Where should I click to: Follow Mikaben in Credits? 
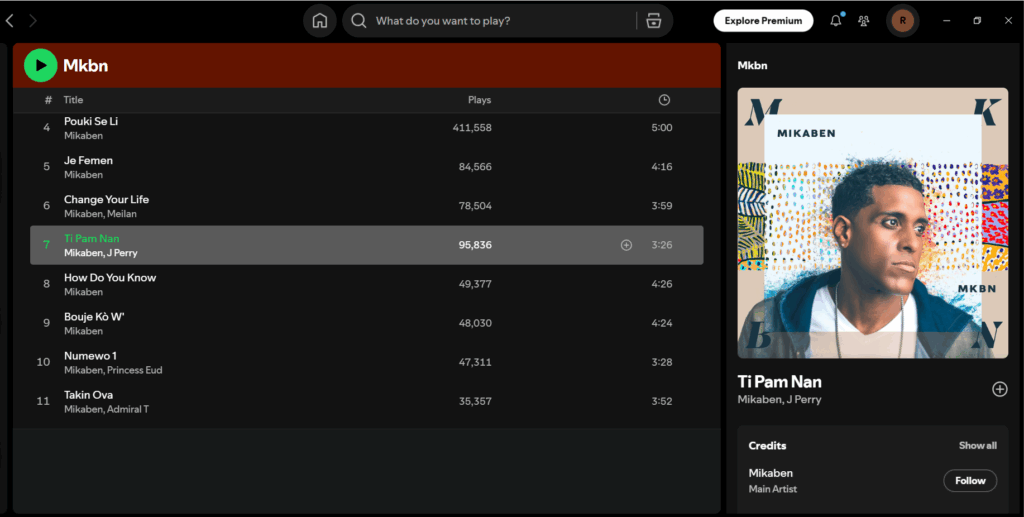click(x=970, y=480)
